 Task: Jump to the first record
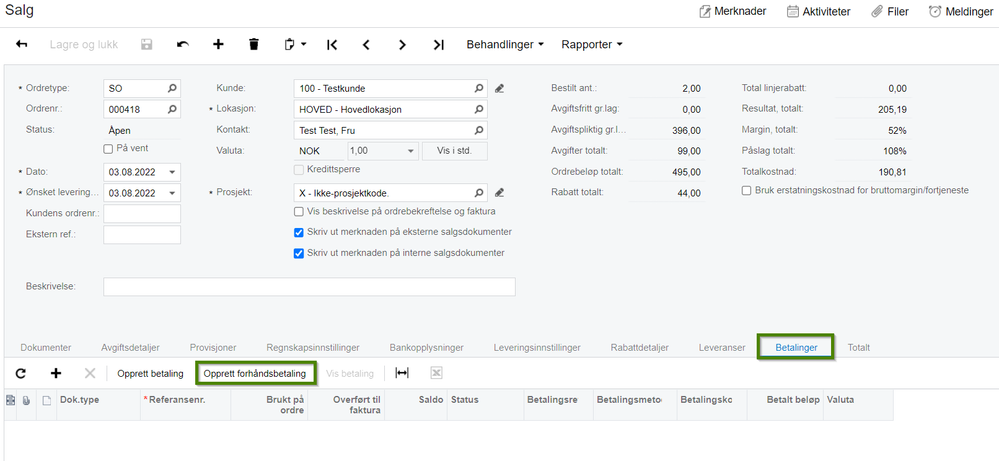click(x=331, y=45)
